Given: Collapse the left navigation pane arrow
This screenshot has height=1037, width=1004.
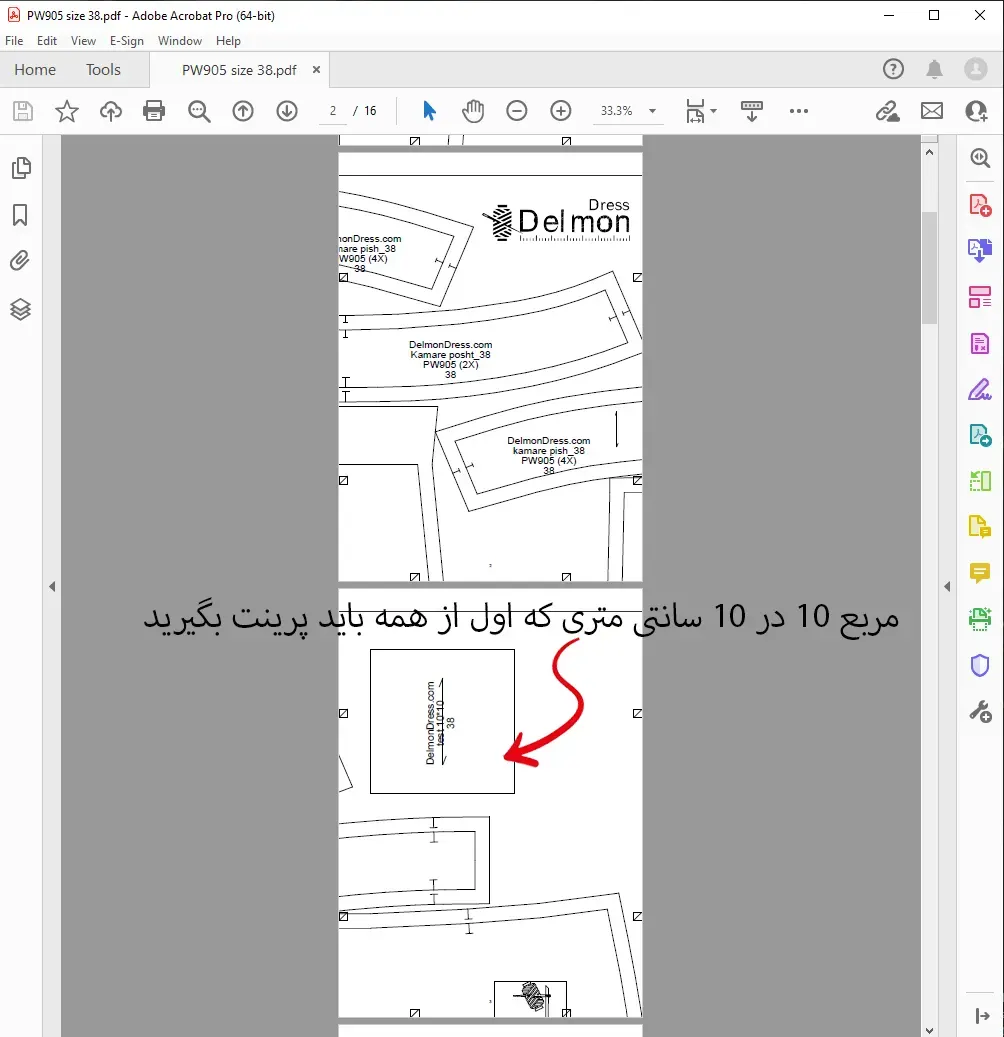Looking at the screenshot, I should [x=52, y=587].
